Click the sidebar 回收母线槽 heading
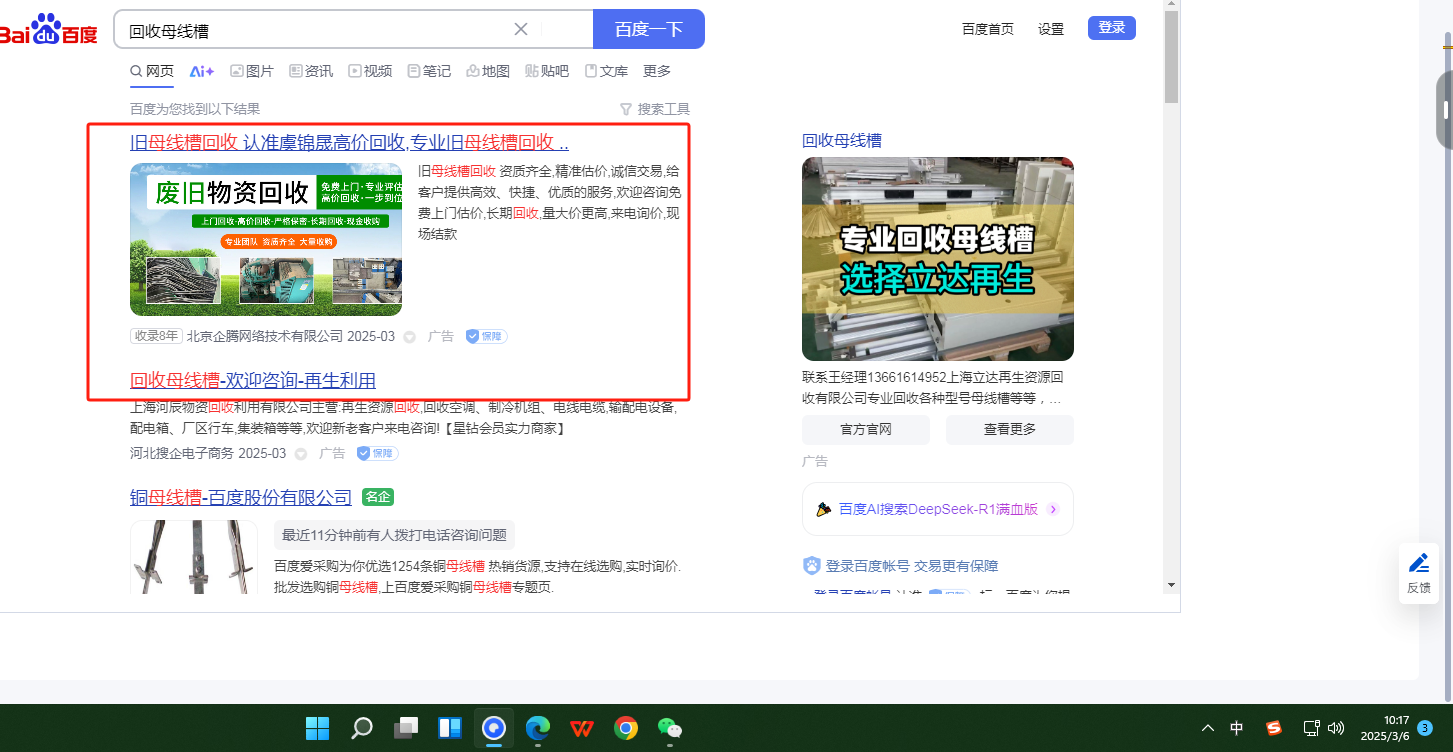Screen dimensions: 1453x752 click(842, 141)
